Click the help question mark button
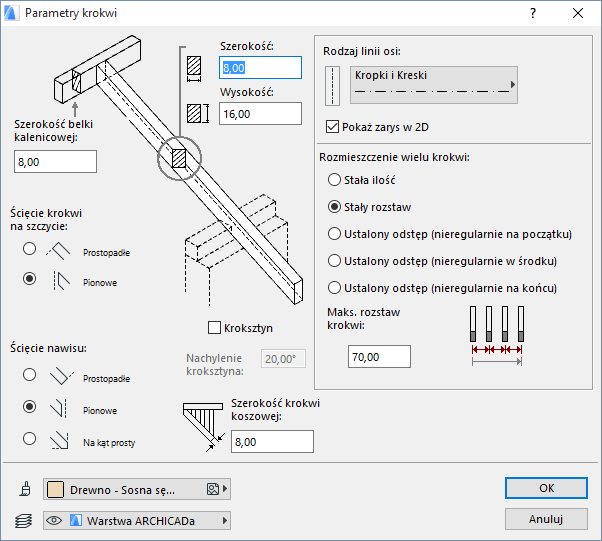The height and width of the screenshot is (541, 602). [x=533, y=13]
